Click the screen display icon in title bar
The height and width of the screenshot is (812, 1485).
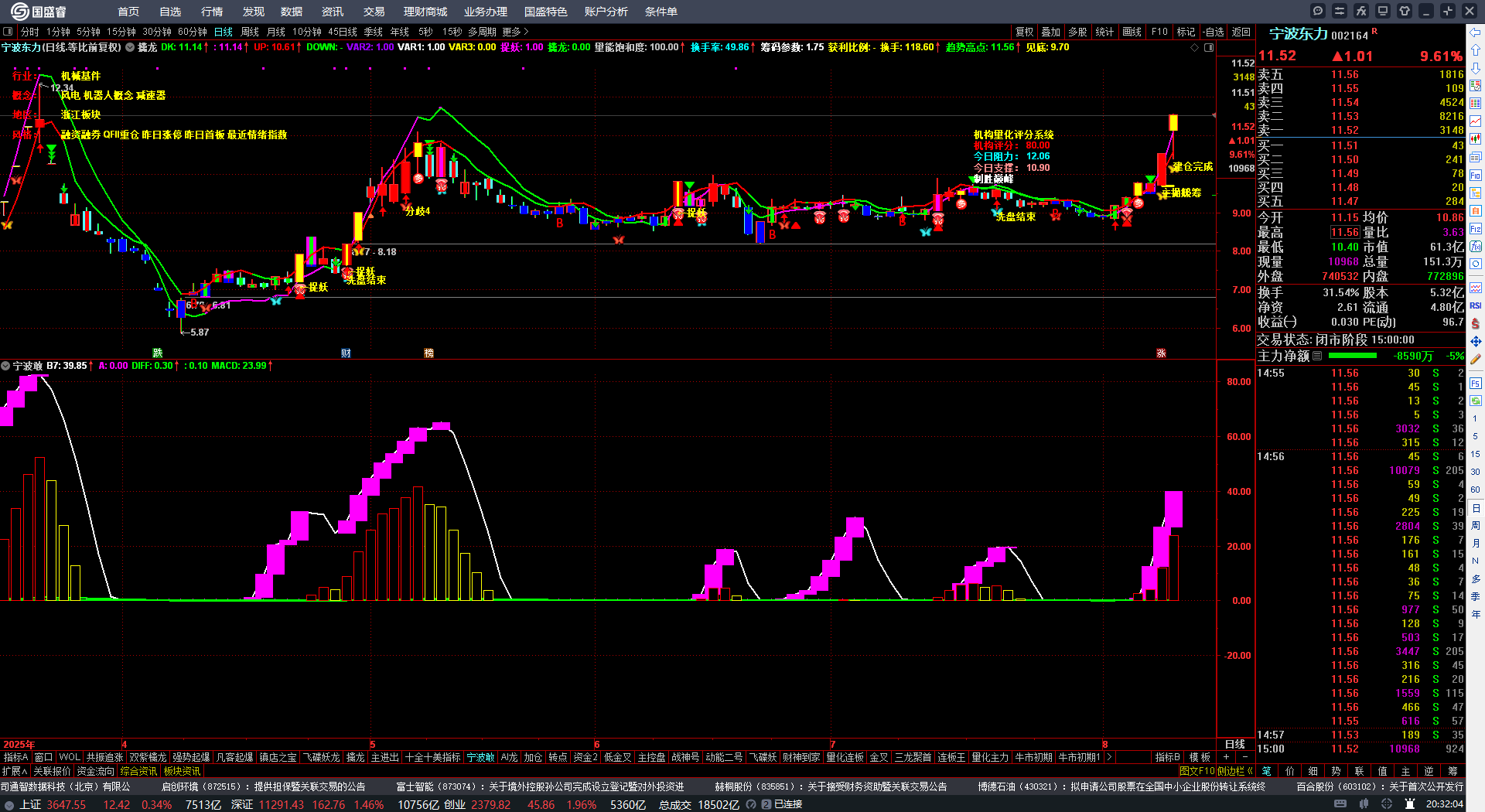(1383, 11)
